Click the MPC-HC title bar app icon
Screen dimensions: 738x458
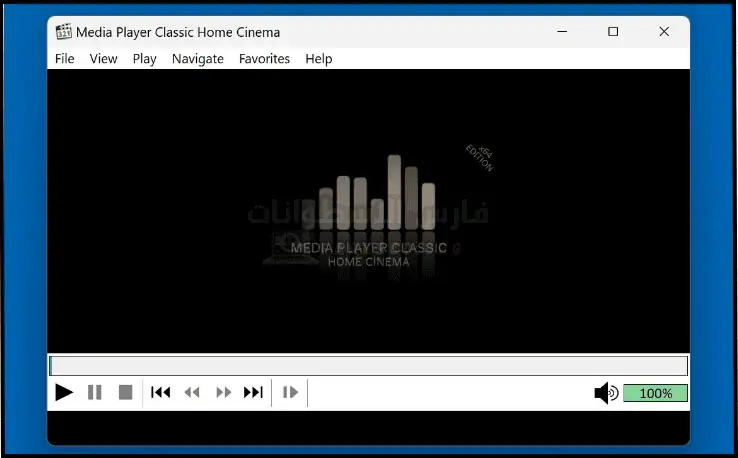point(64,32)
